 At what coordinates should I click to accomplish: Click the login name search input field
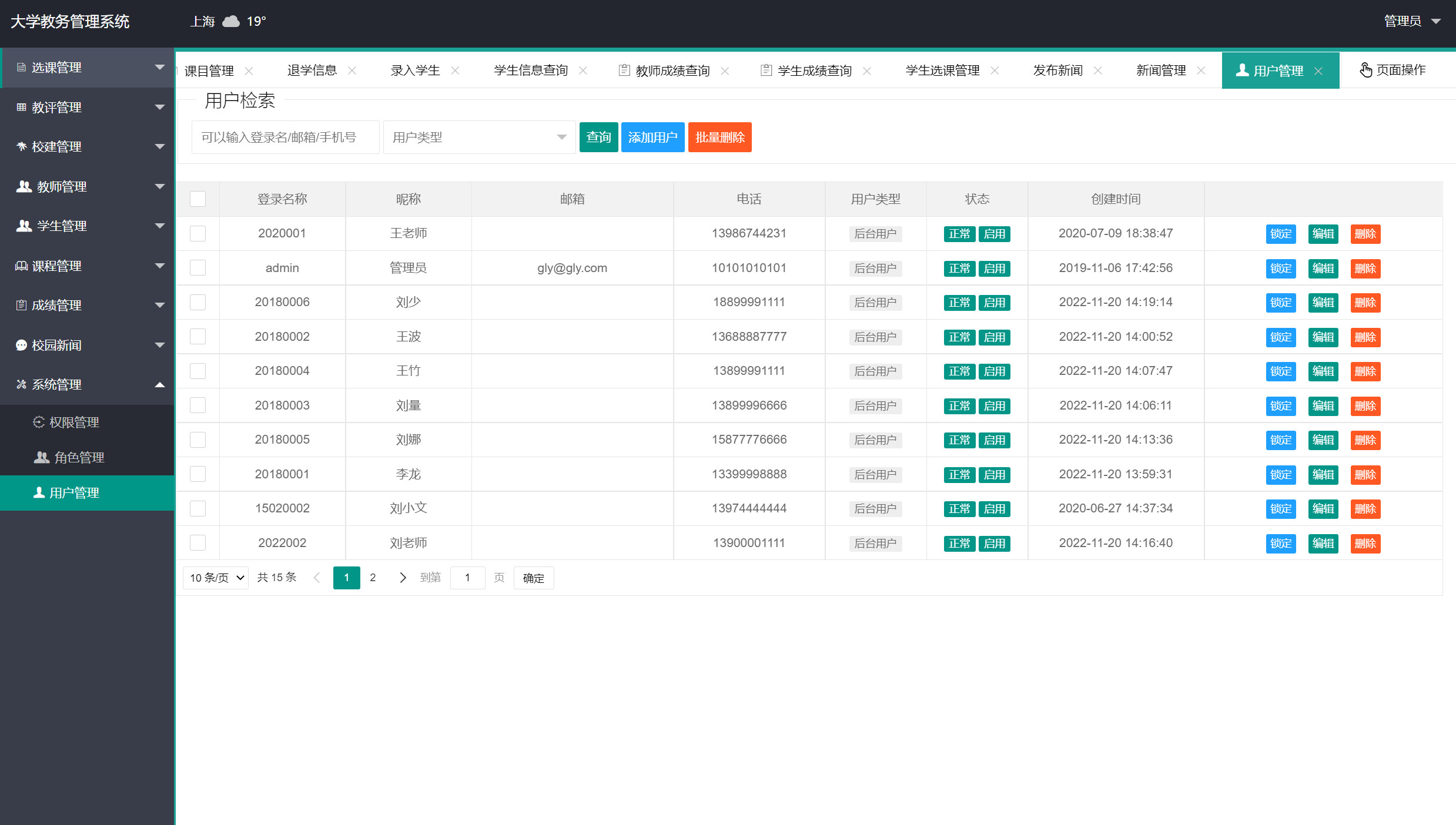pyautogui.click(x=285, y=137)
